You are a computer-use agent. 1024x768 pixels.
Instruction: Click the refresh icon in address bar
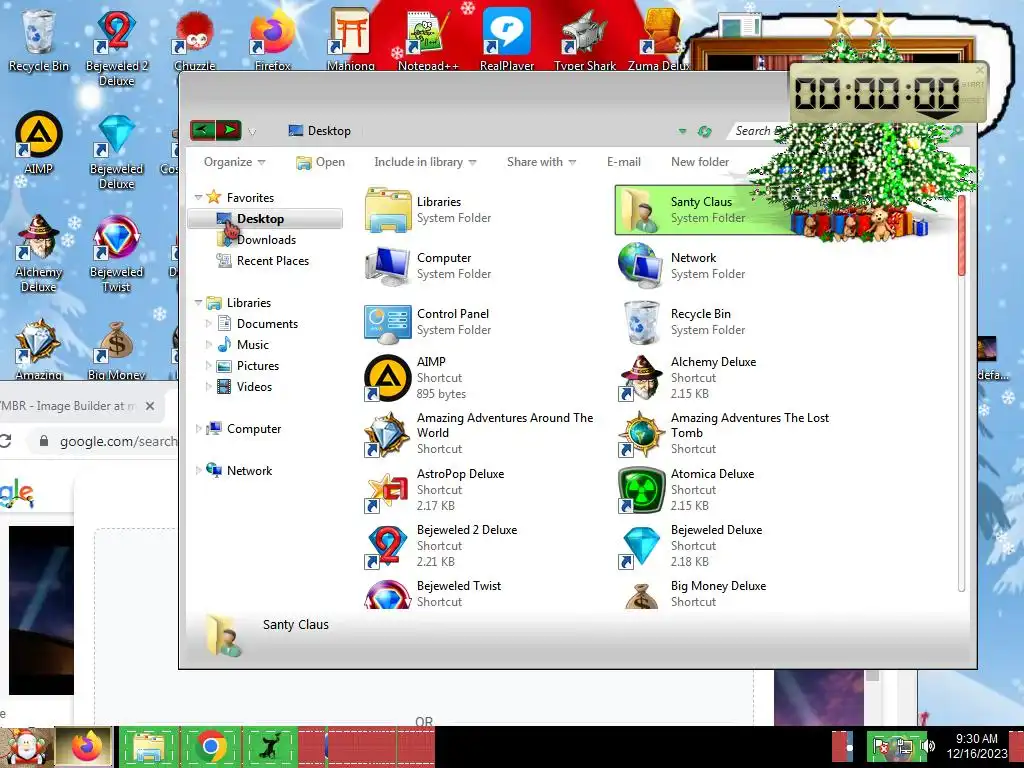[x=704, y=131]
